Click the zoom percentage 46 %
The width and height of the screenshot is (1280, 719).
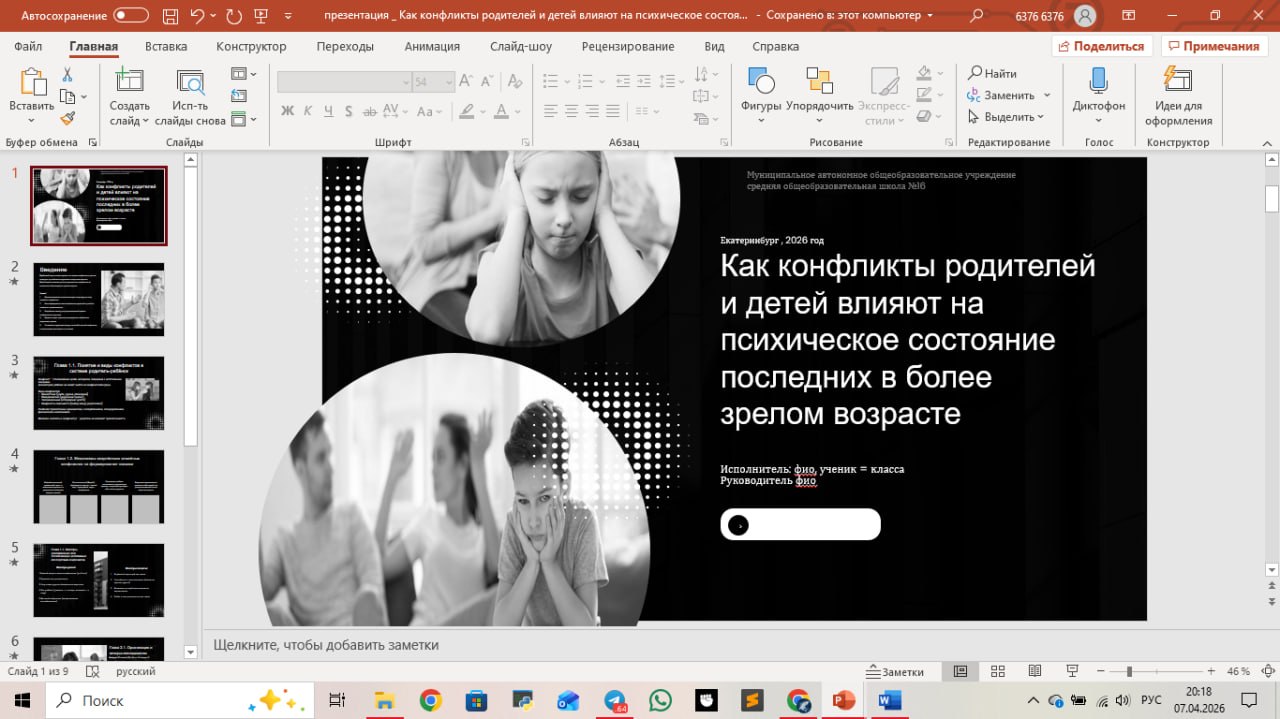1238,671
